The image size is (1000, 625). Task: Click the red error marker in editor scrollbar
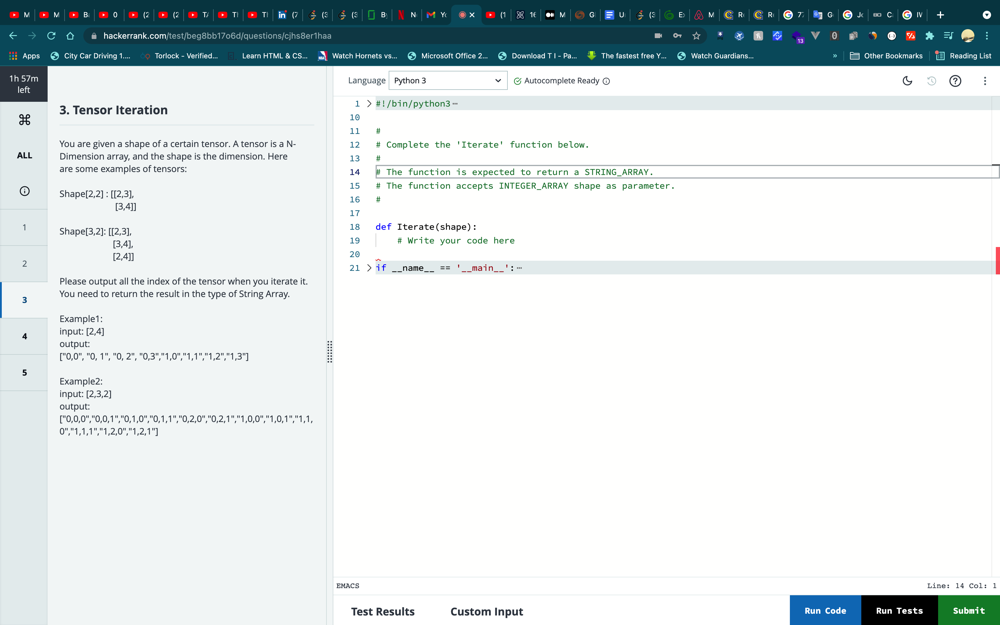(997, 261)
